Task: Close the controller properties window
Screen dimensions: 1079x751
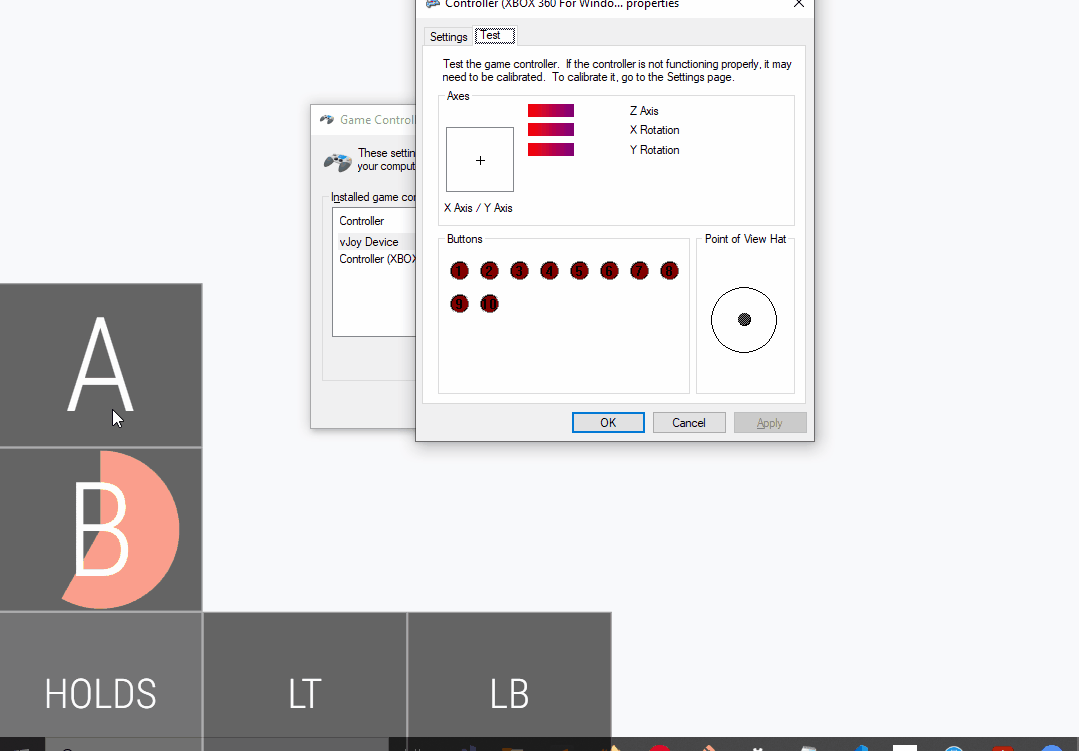Action: (798, 4)
